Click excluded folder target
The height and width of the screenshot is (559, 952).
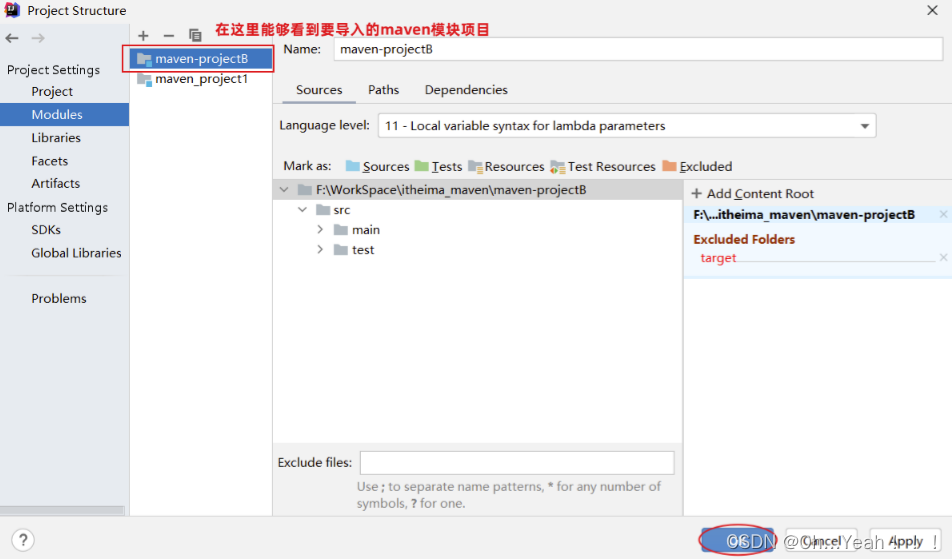(x=718, y=258)
